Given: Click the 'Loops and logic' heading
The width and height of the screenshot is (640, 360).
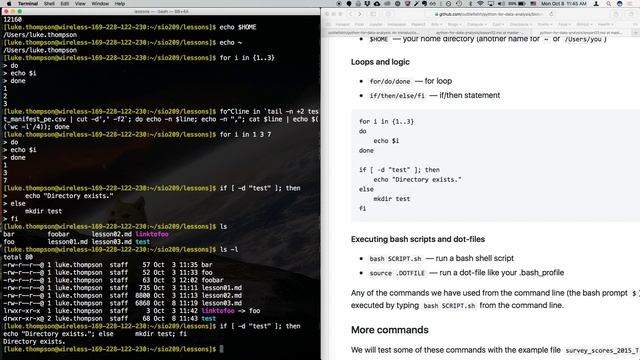Looking at the screenshot, I should click(x=380, y=62).
